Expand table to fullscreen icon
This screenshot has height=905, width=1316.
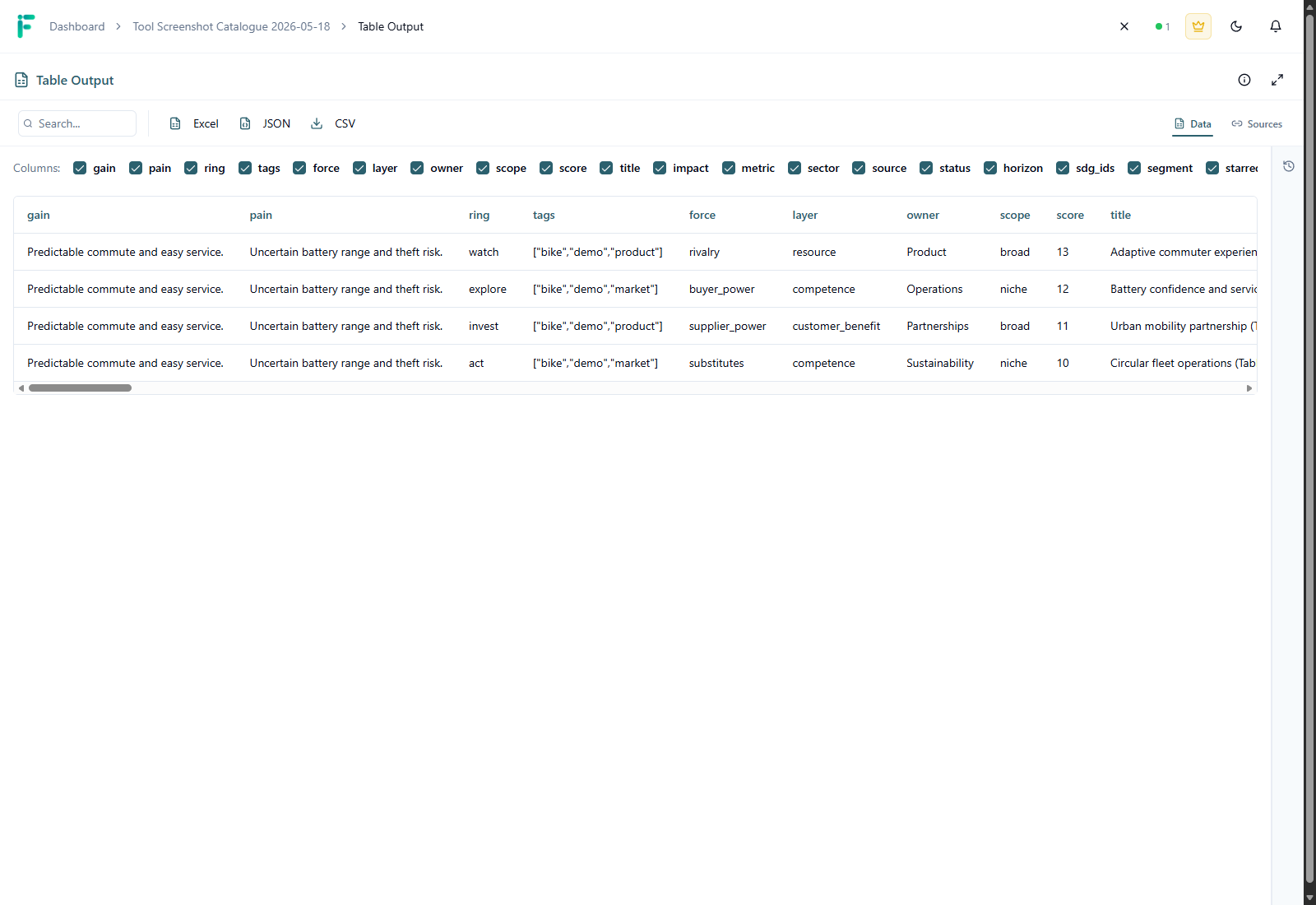1277,80
